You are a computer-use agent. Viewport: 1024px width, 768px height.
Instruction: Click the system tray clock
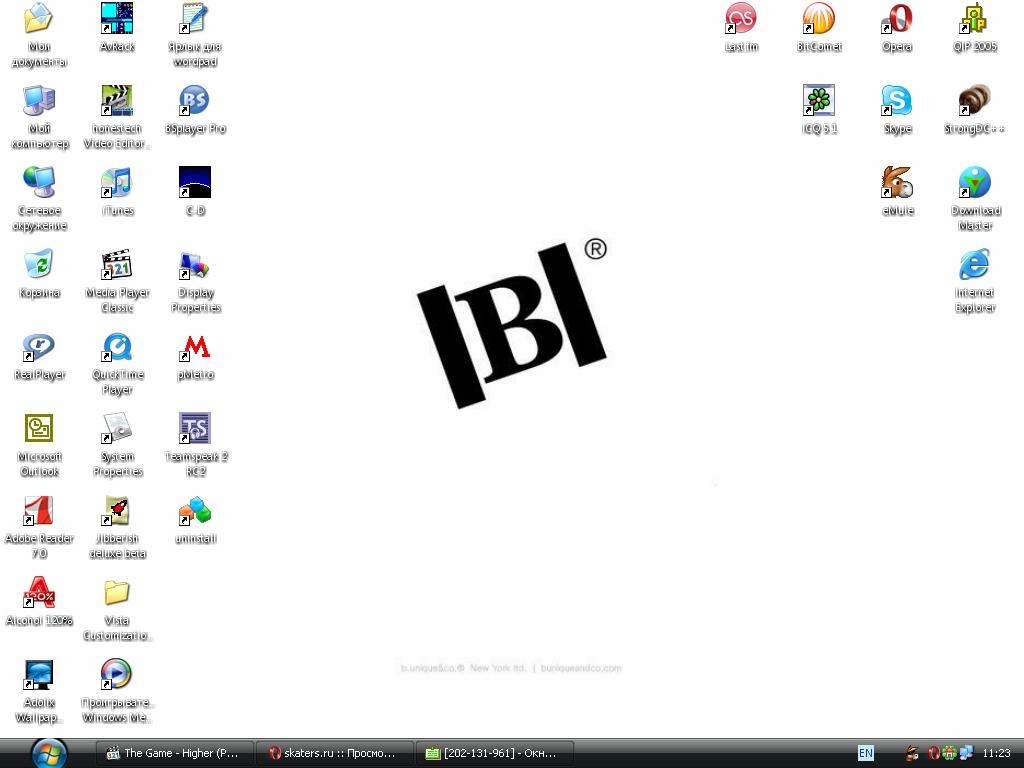coord(996,753)
